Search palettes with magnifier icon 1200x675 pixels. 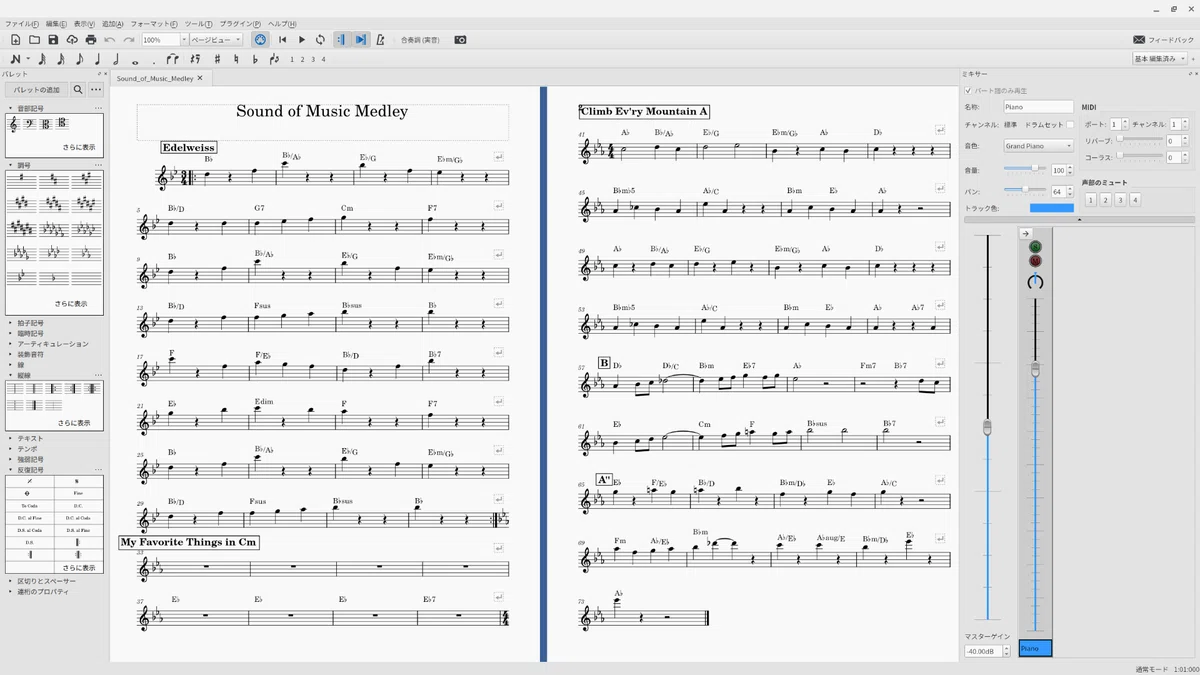[78, 90]
